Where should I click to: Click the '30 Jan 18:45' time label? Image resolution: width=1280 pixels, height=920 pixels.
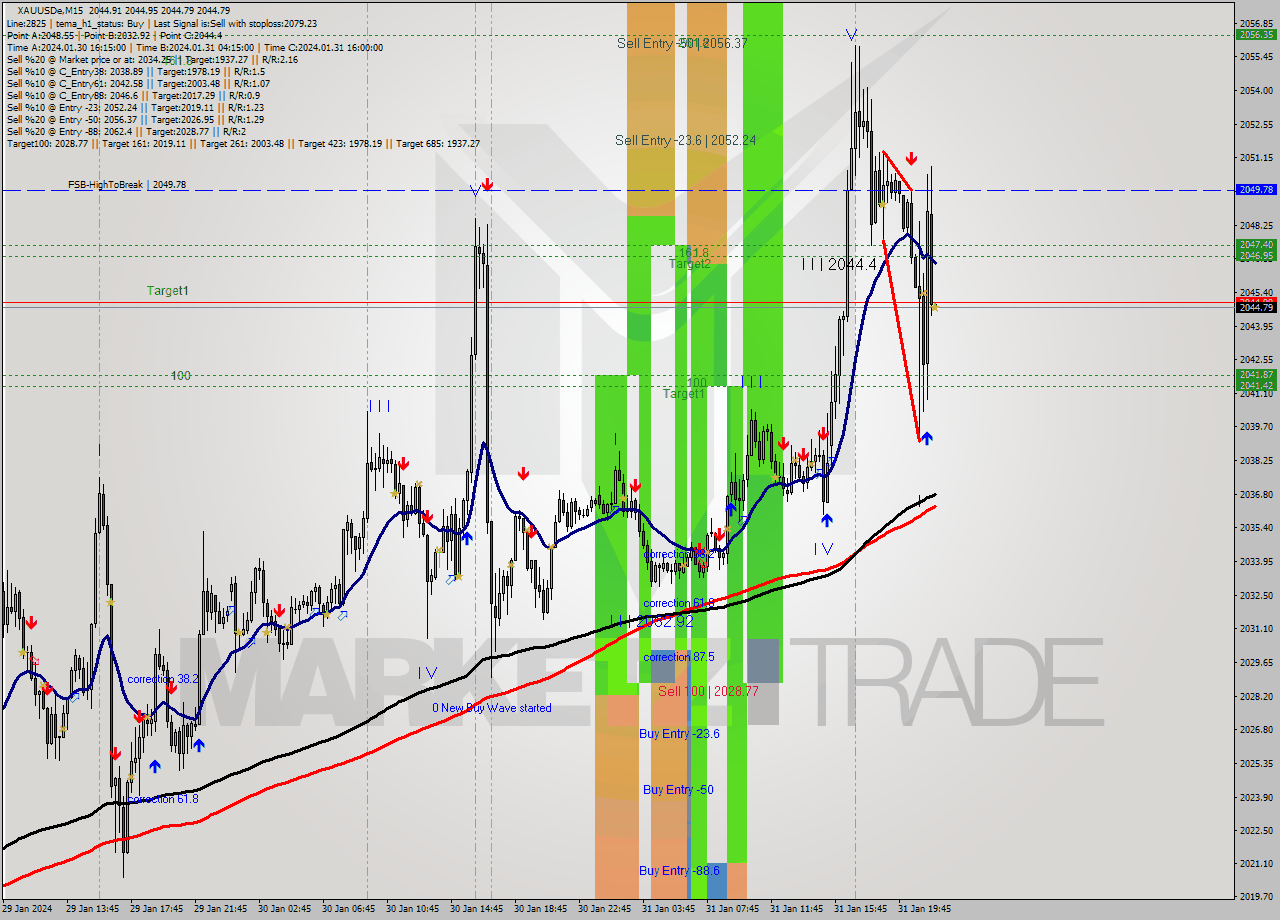541,909
